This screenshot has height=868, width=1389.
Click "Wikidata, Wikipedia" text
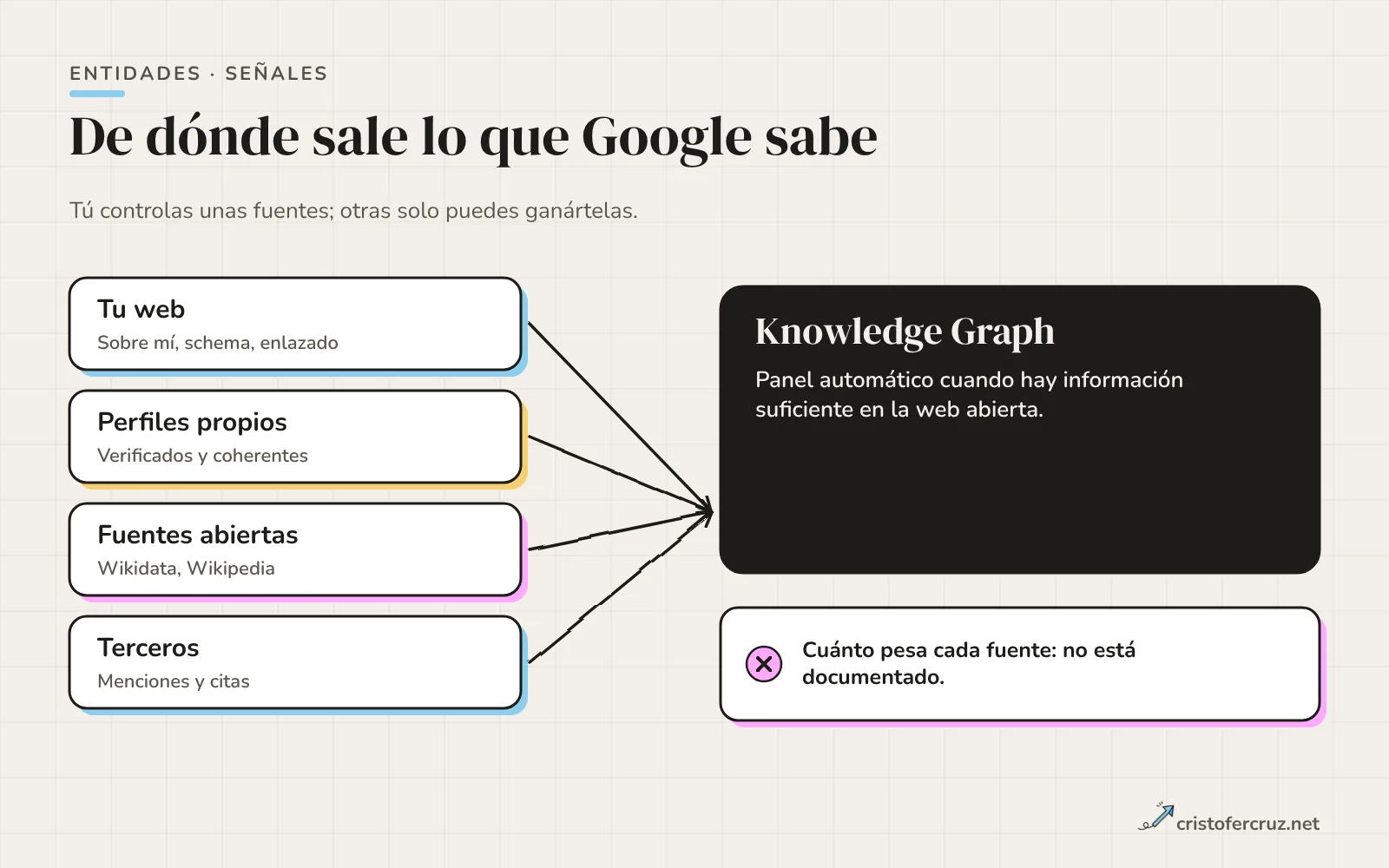coord(186,569)
